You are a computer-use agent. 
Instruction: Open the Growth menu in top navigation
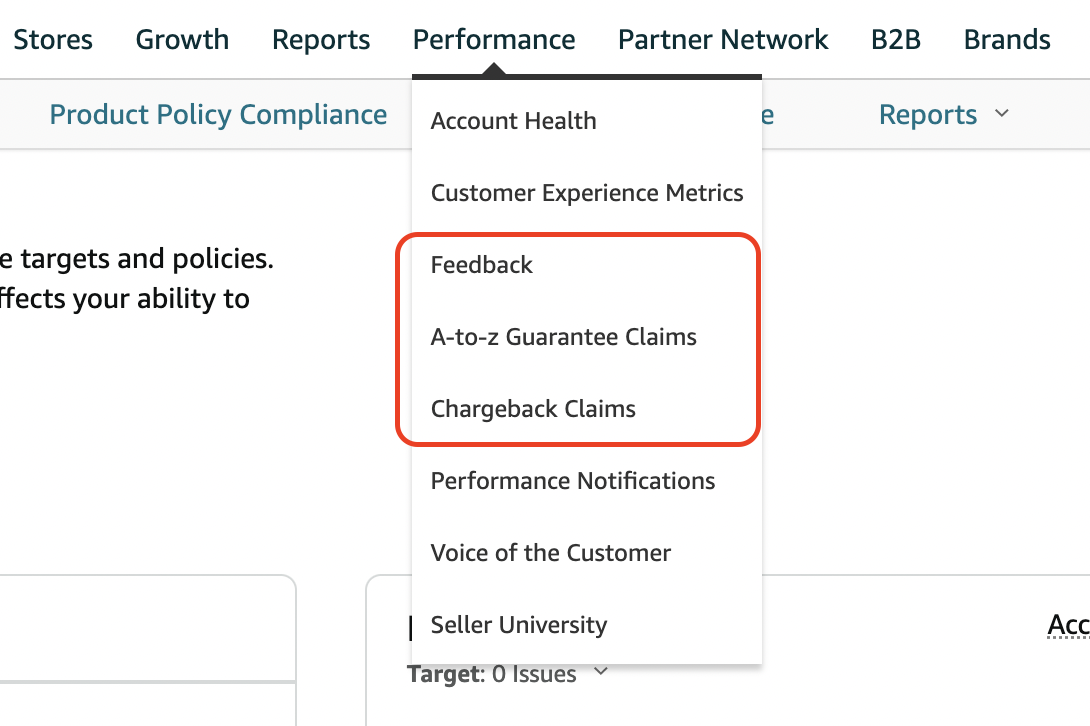tap(182, 40)
